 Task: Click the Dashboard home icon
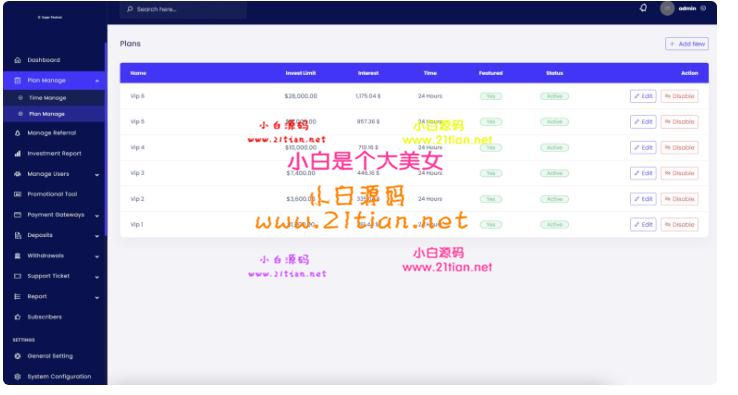(17, 60)
